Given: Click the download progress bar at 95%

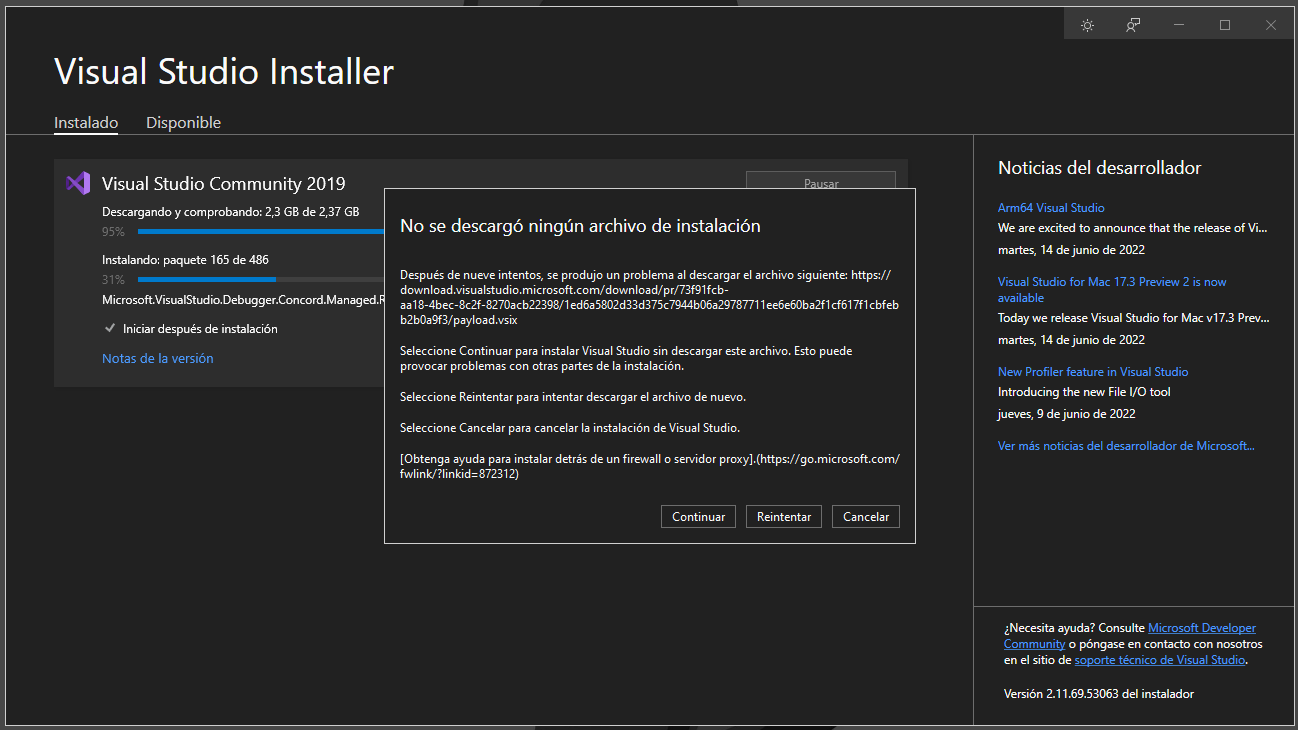Looking at the screenshot, I should coord(261,231).
